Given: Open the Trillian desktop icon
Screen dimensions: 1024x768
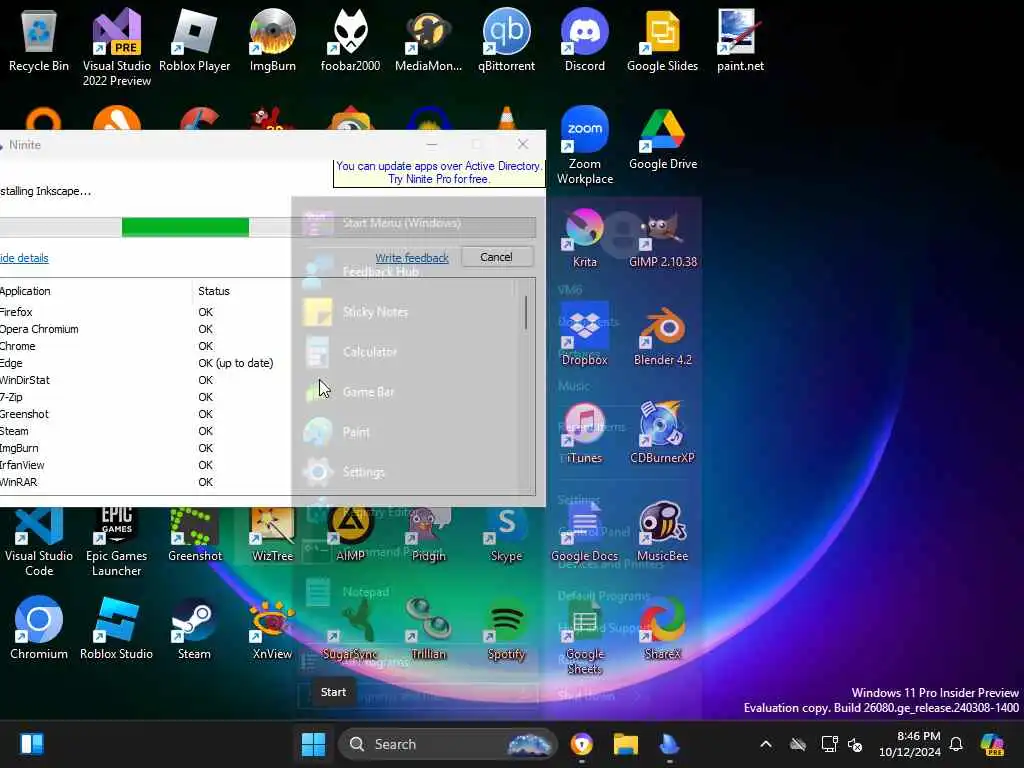Looking at the screenshot, I should pyautogui.click(x=428, y=628).
